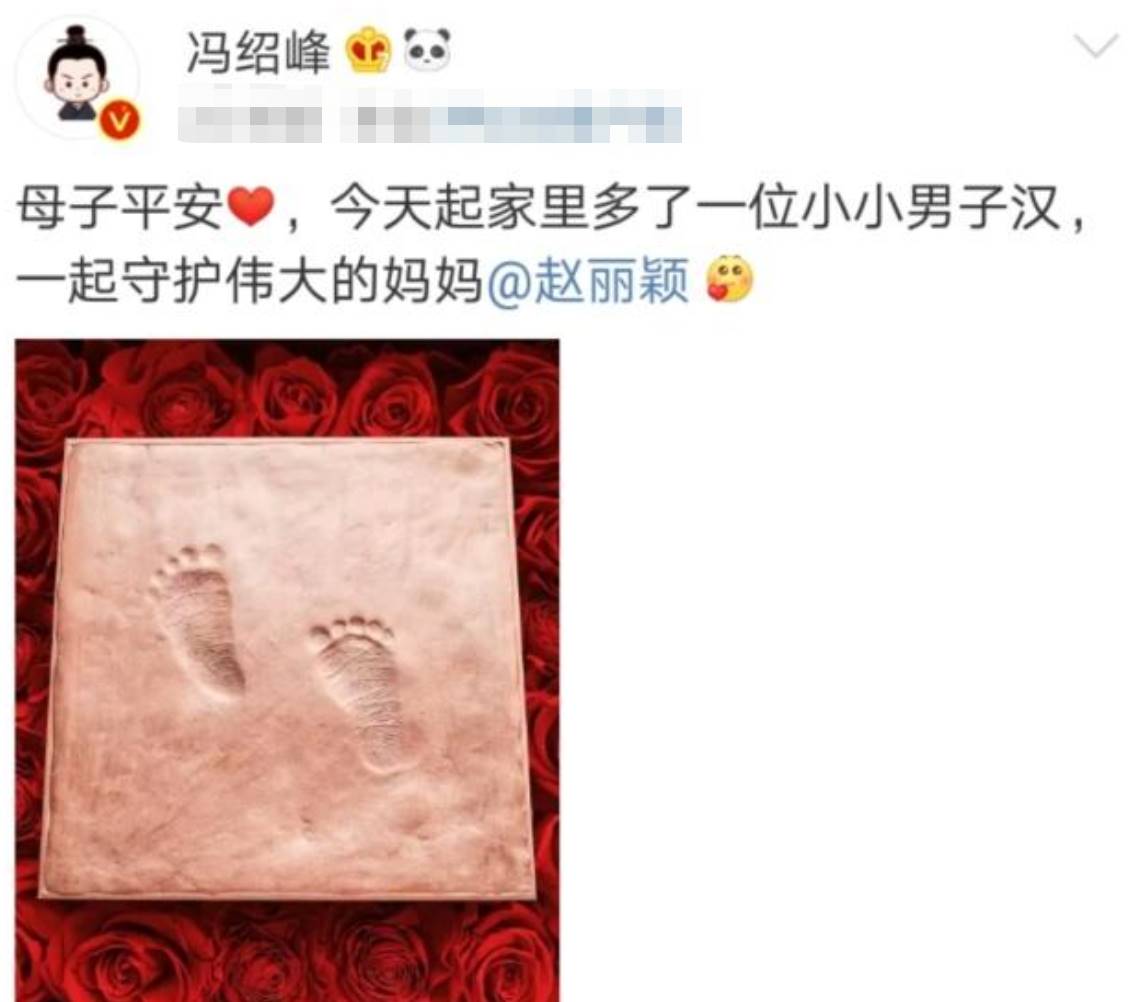Click the red roses below the cast
Screen dimensions: 1148x1002
point(287,951)
